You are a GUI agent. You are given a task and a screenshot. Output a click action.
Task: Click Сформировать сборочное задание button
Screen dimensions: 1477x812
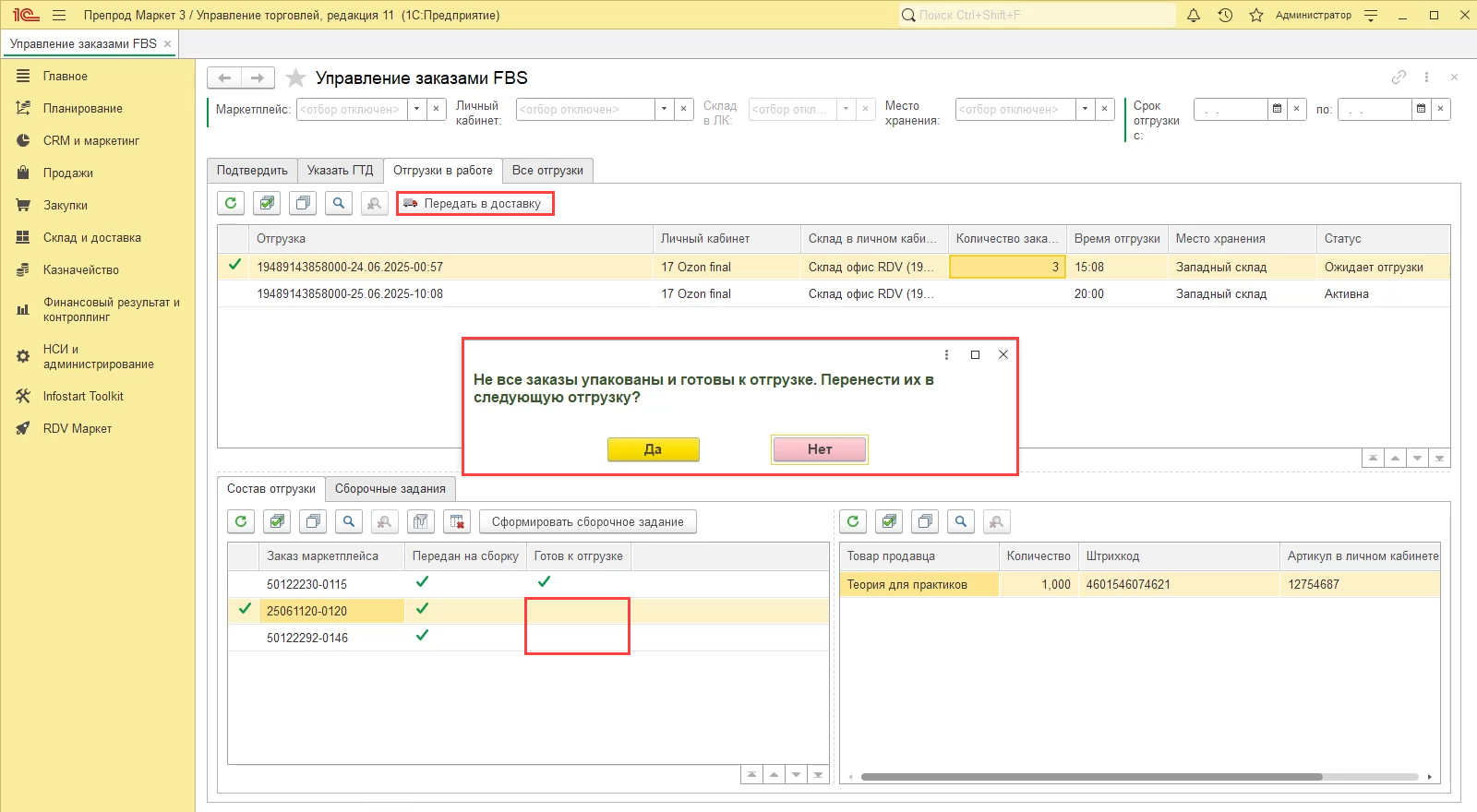(x=587, y=521)
